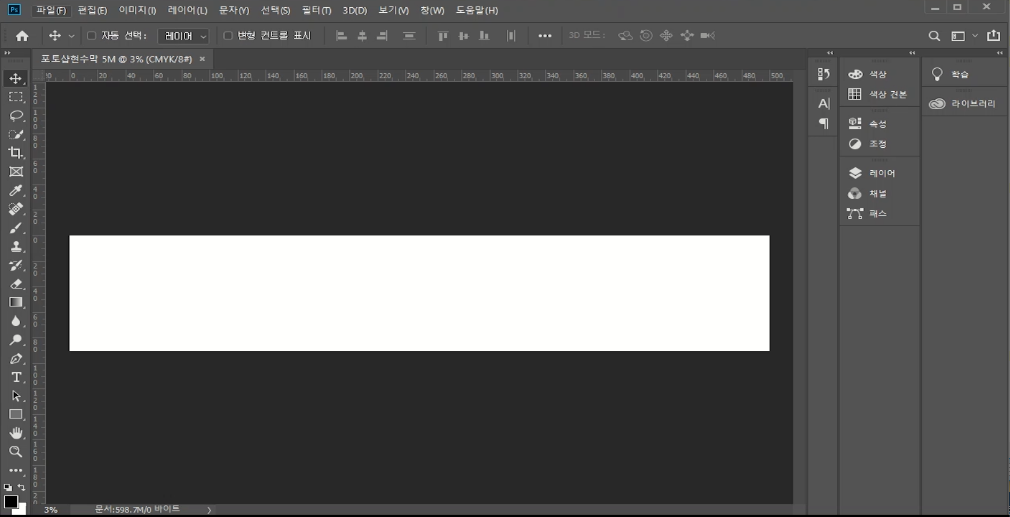Open the 편집(E) menu

(x=92, y=10)
